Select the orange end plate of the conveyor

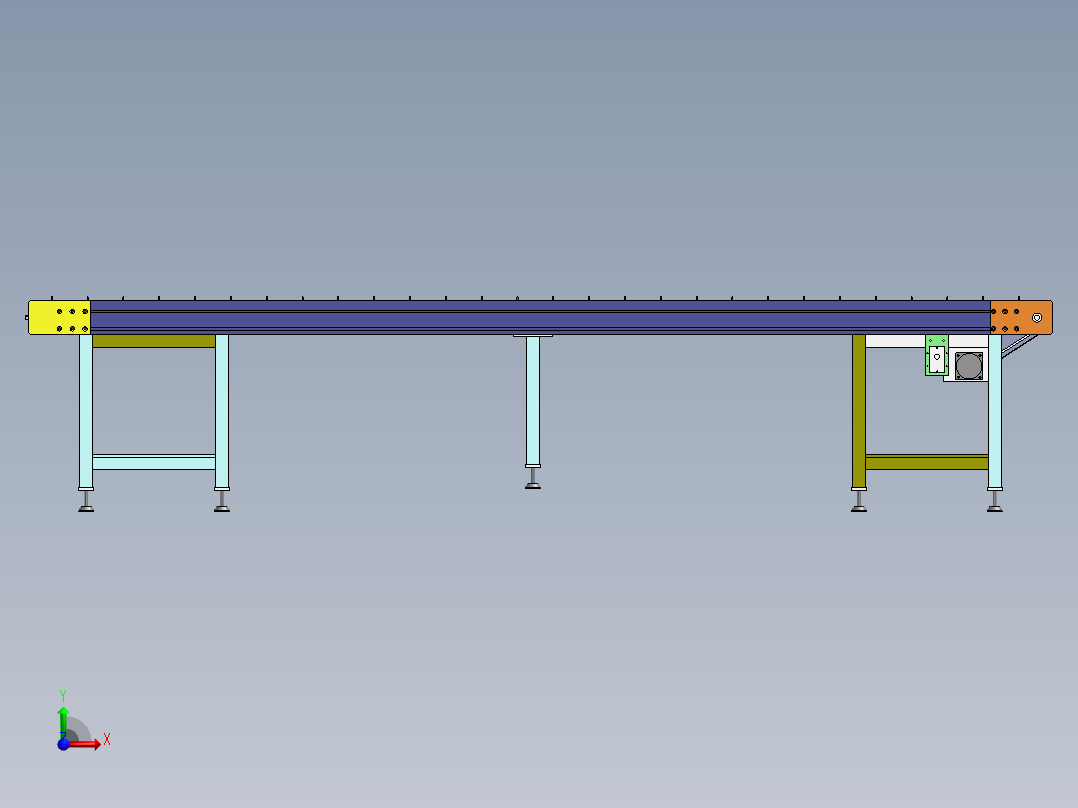[1021, 318]
